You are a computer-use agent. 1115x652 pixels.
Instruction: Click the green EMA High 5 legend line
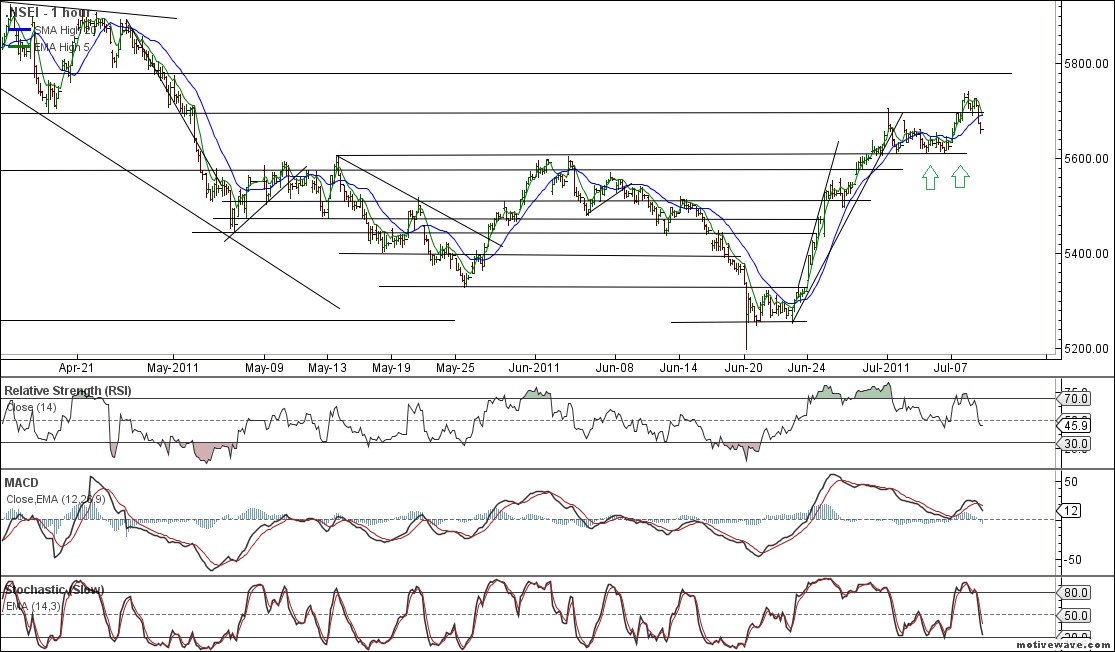point(19,46)
